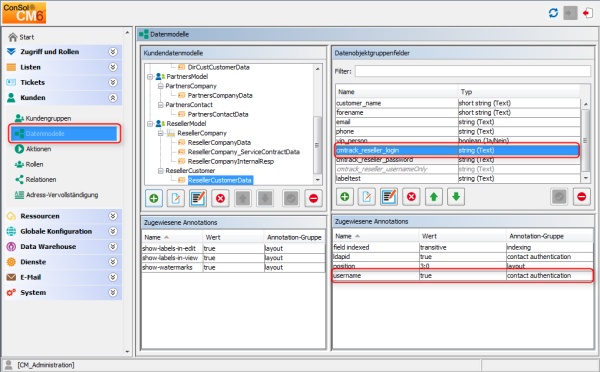The height and width of the screenshot is (372, 600).
Task: Click grey checkmark icon under Datenobjektgruppenfelder
Action: (x=559, y=197)
